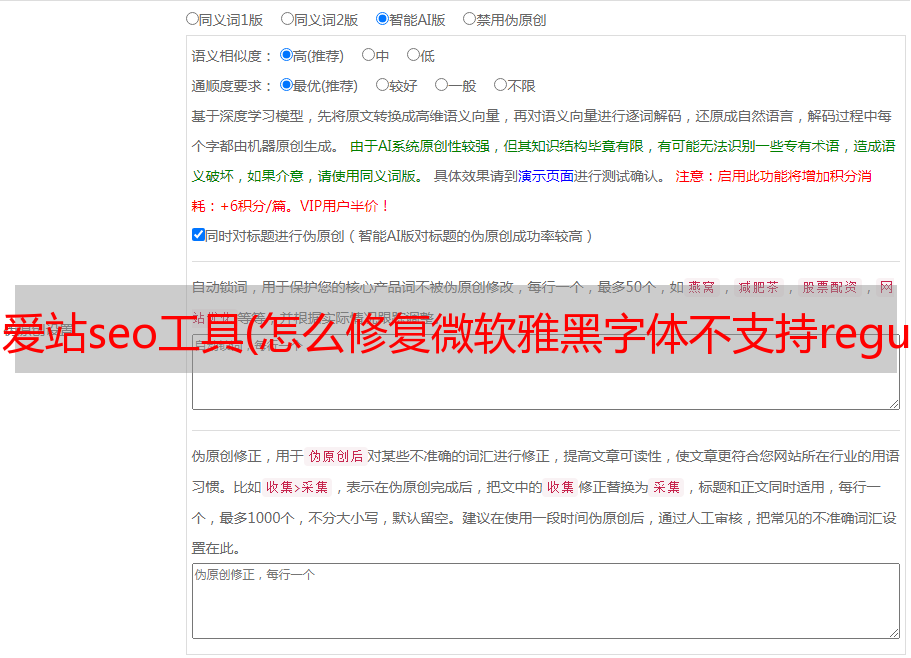The width and height of the screenshot is (911, 658).
Task: Set 语义相似度 to 低
Action: click(x=413, y=55)
